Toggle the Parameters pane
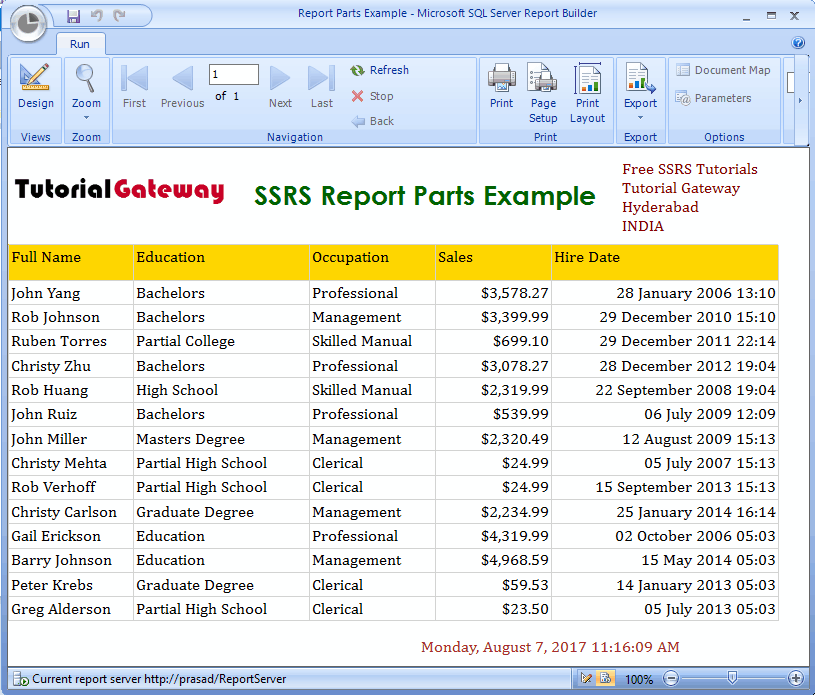 click(x=713, y=98)
